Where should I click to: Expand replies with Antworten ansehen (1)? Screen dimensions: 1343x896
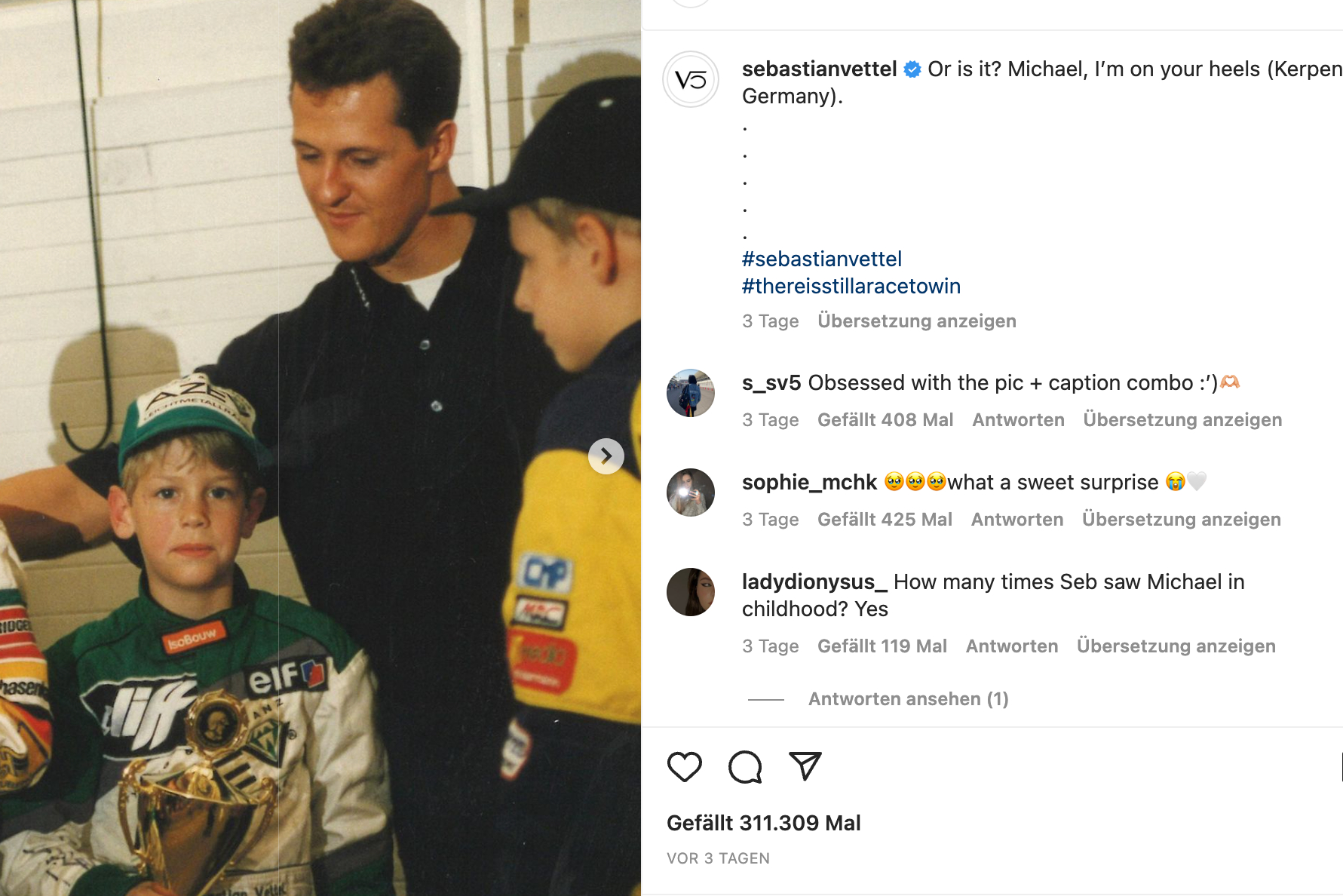(908, 699)
